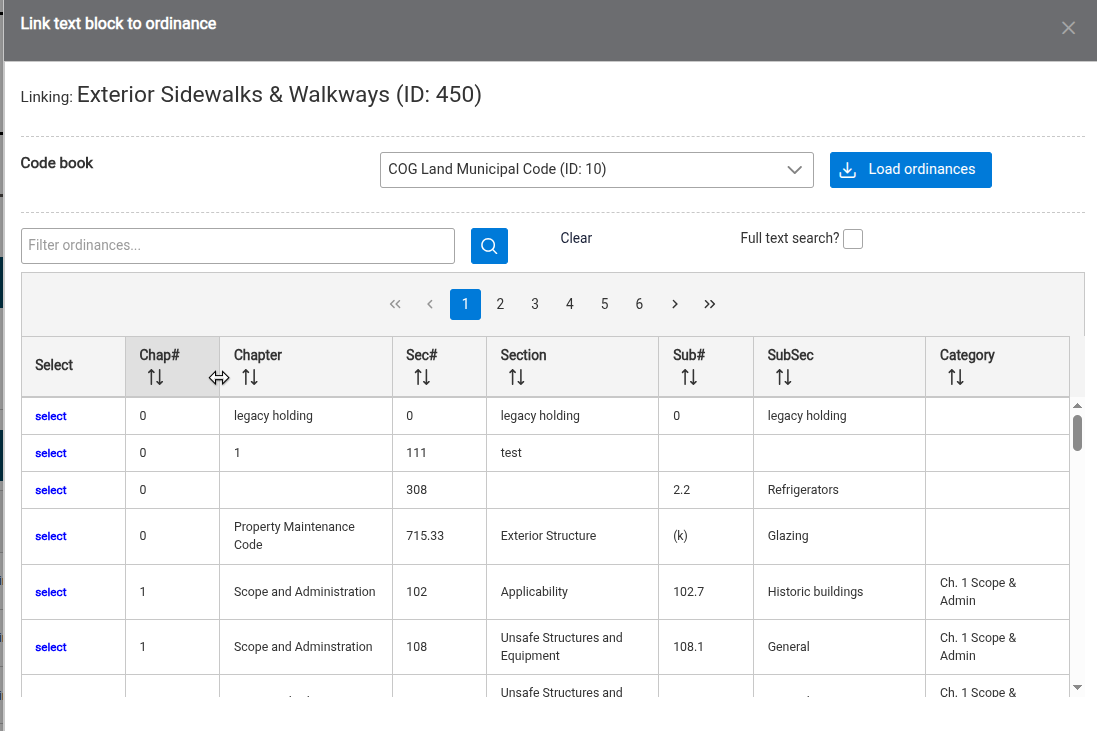
Task: Select the legacy holding ordinance row
Action: coord(50,416)
